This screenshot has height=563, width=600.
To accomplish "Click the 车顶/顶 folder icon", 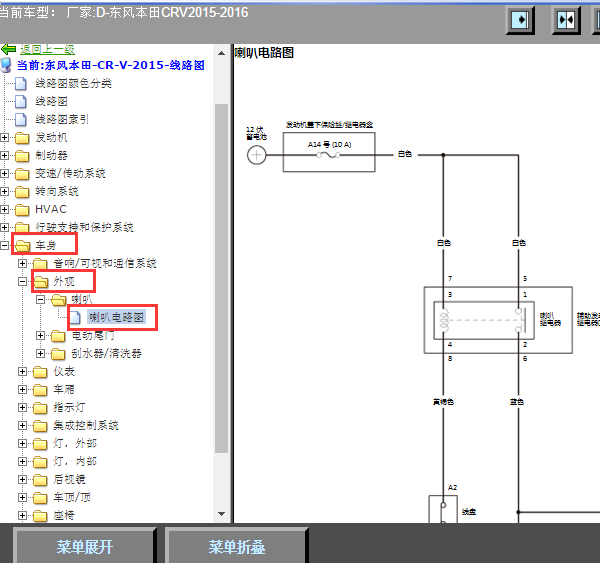I will (40, 498).
